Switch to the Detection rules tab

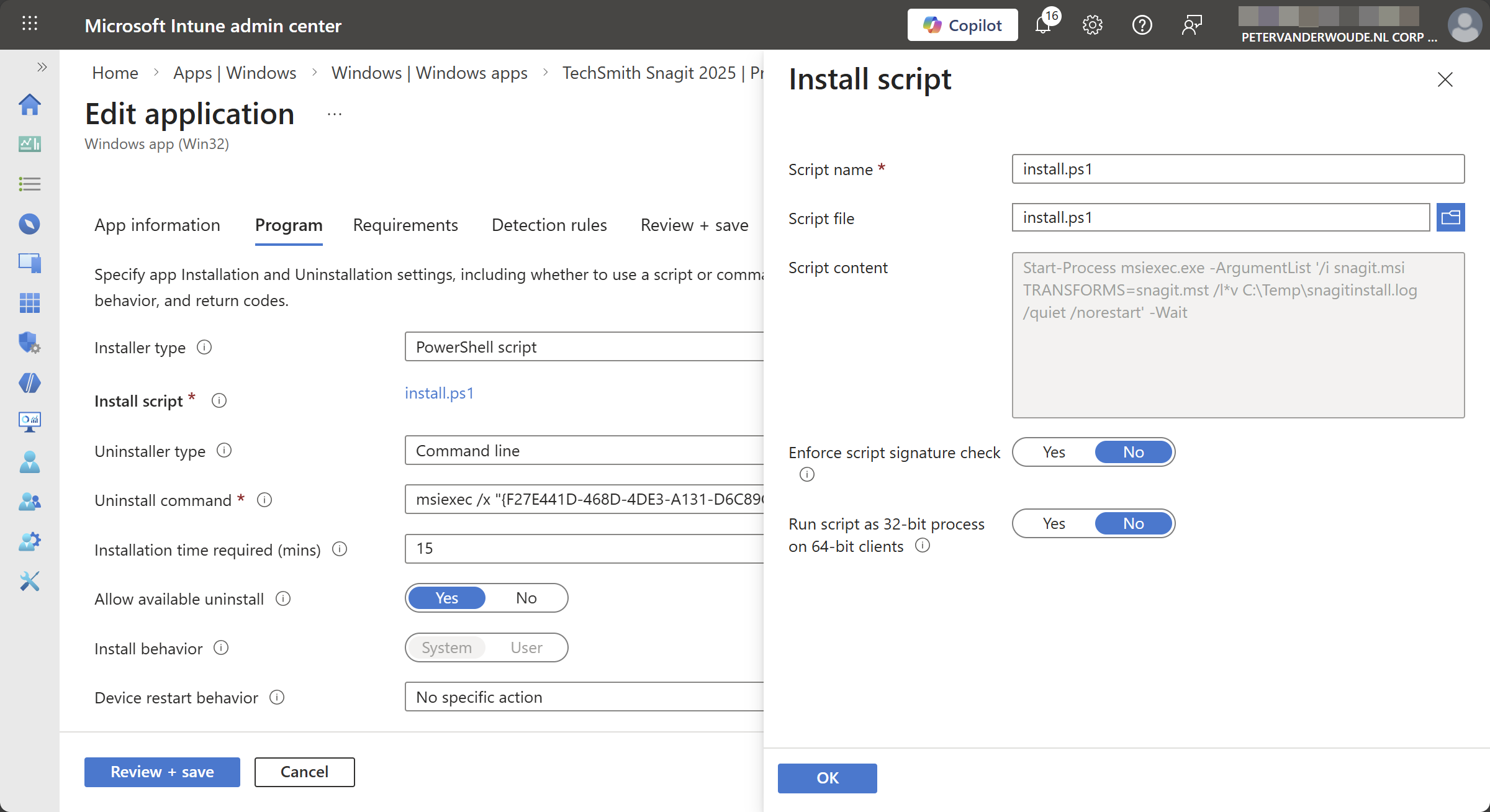pyautogui.click(x=549, y=225)
